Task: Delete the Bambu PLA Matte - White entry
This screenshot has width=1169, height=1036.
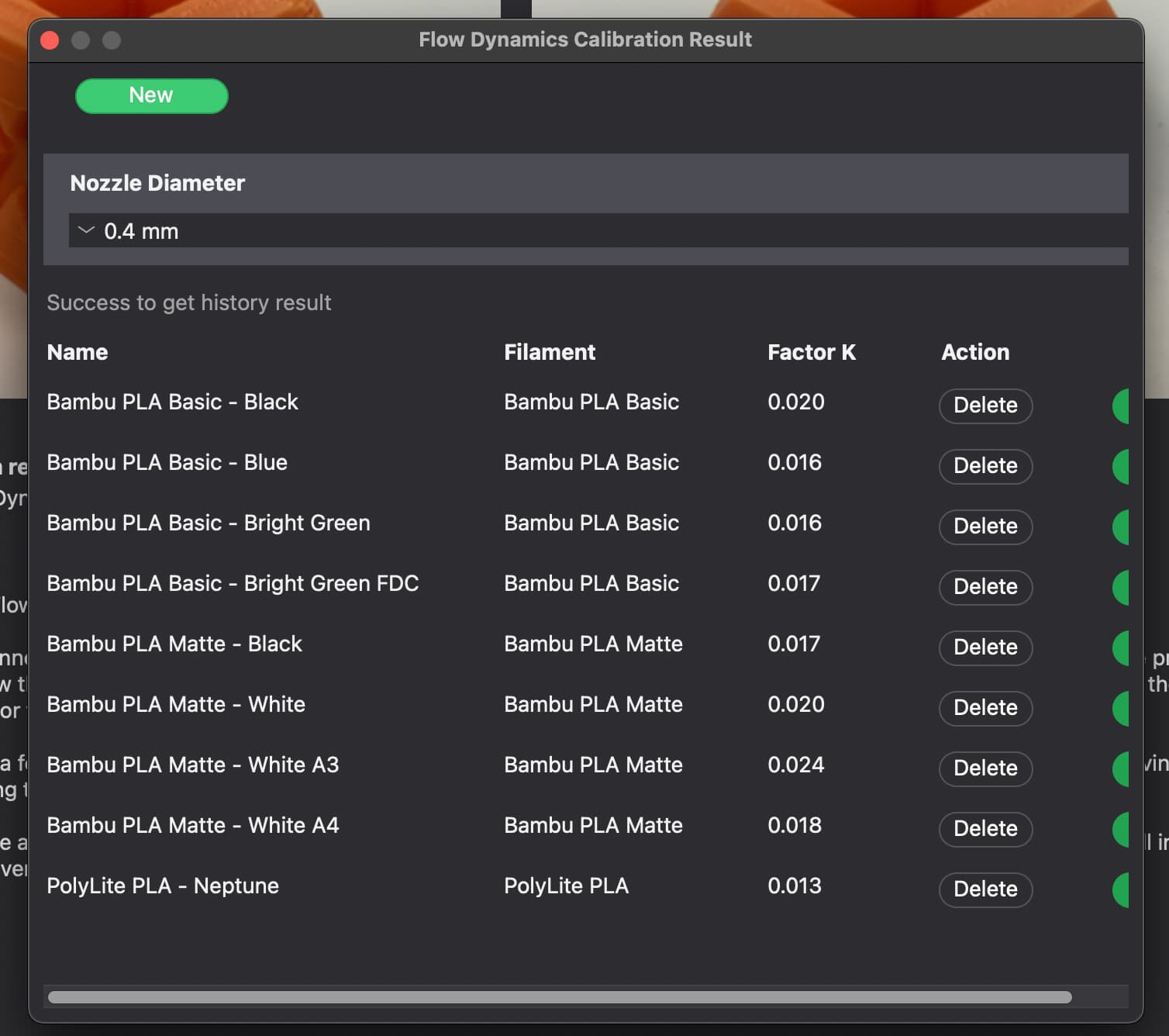Action: point(985,708)
